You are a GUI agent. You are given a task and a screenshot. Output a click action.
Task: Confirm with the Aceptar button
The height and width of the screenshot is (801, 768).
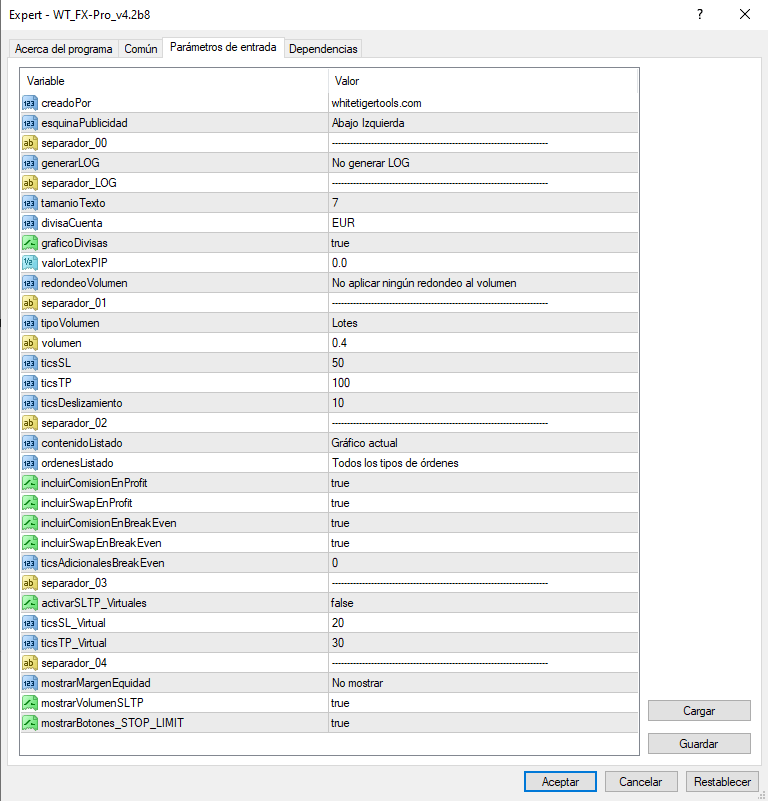pos(560,782)
